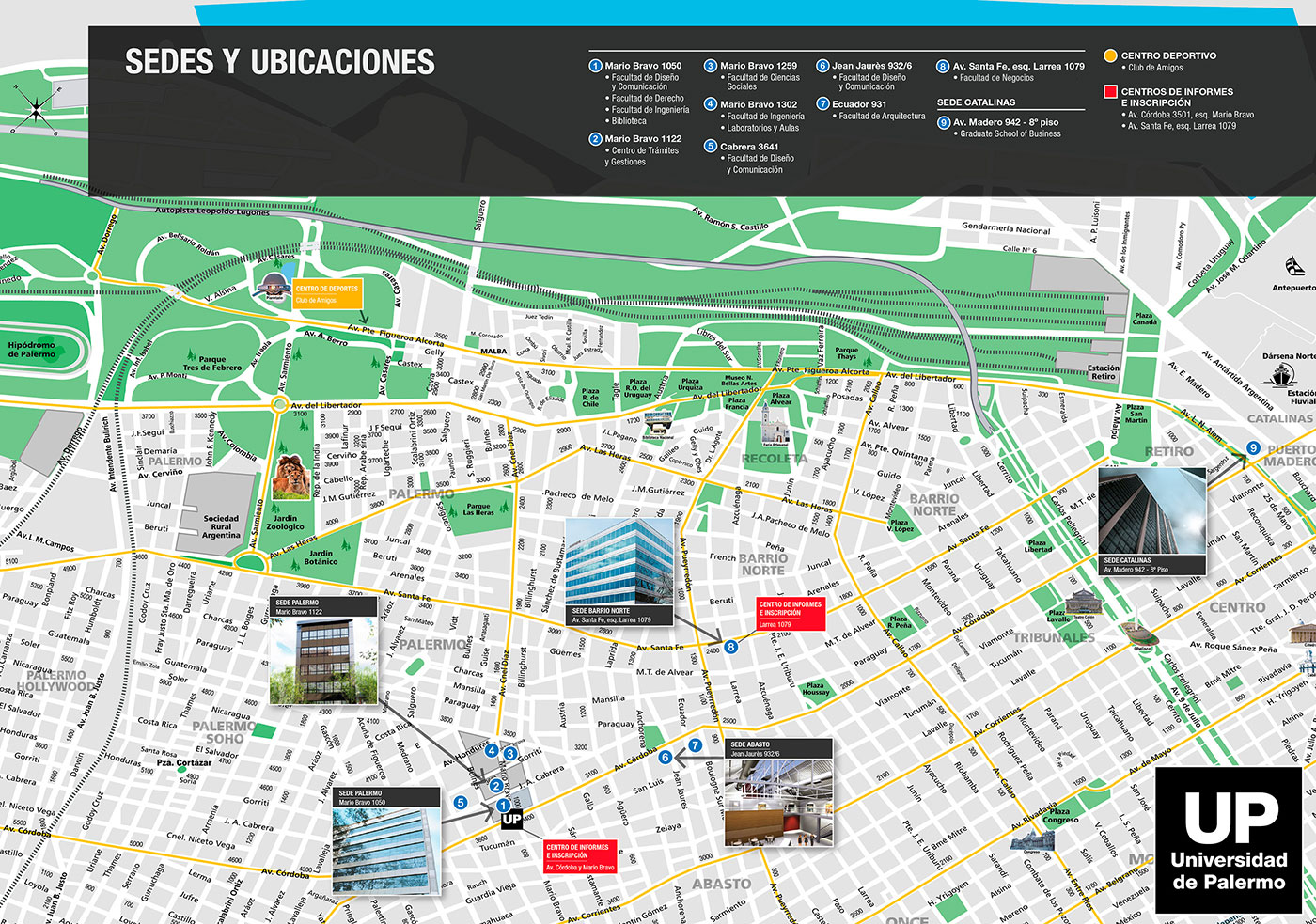Click the TRIBUNALES neighborhood label
Viewport: 1316px width, 924px height.
tap(1054, 637)
